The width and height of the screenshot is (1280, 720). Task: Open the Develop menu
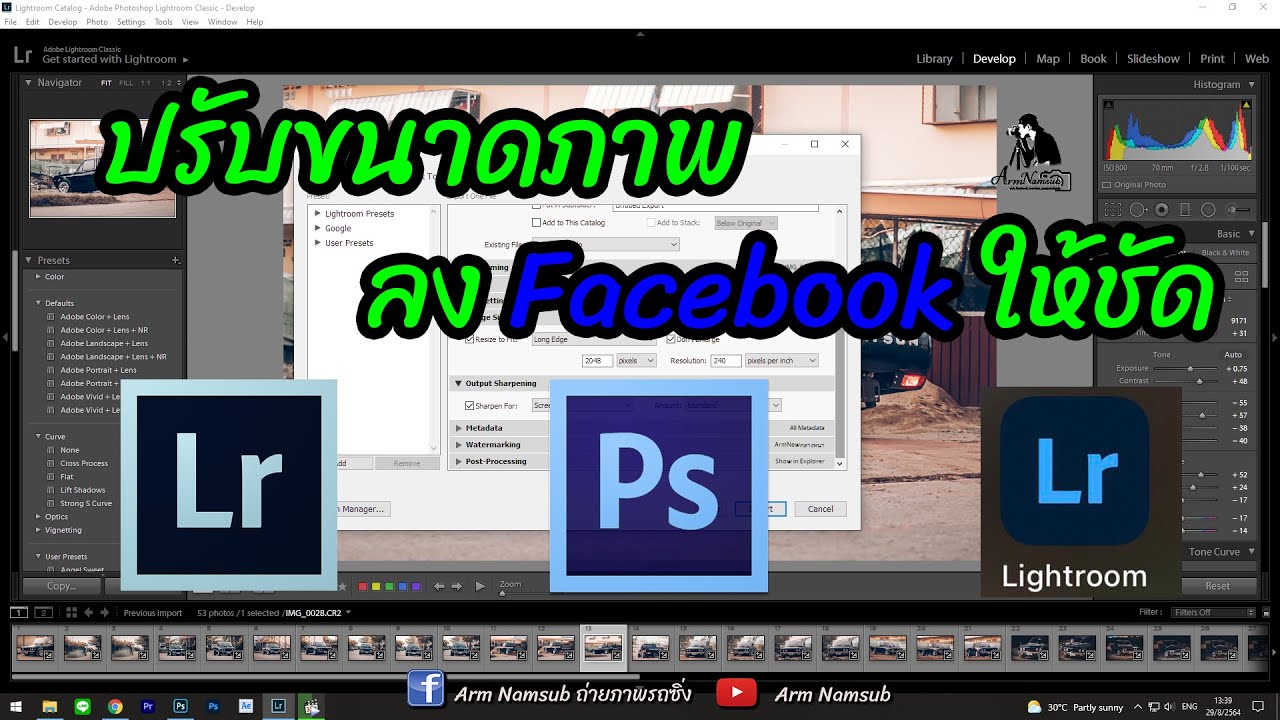pyautogui.click(x=62, y=22)
